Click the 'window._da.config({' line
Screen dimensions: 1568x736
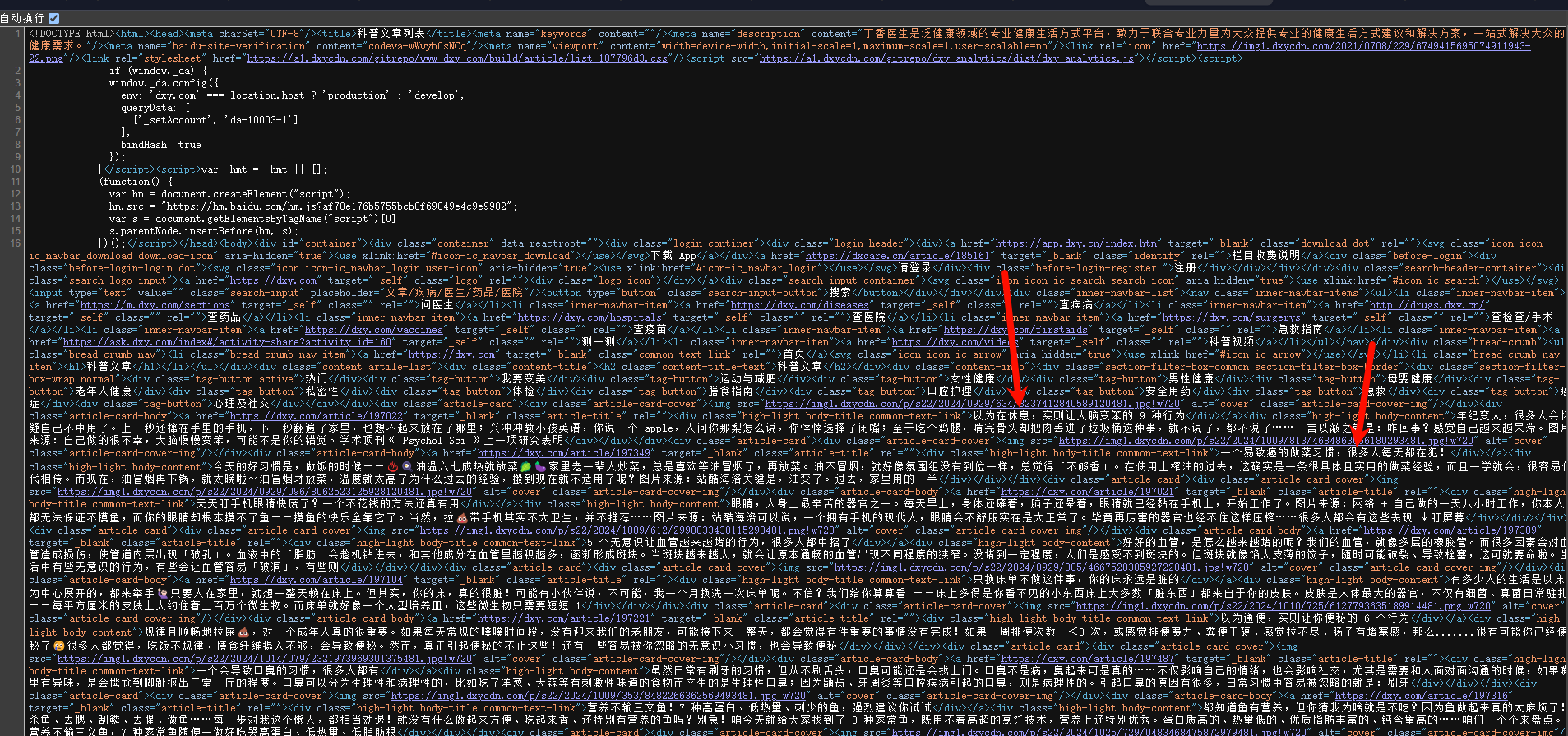pyautogui.click(x=164, y=83)
